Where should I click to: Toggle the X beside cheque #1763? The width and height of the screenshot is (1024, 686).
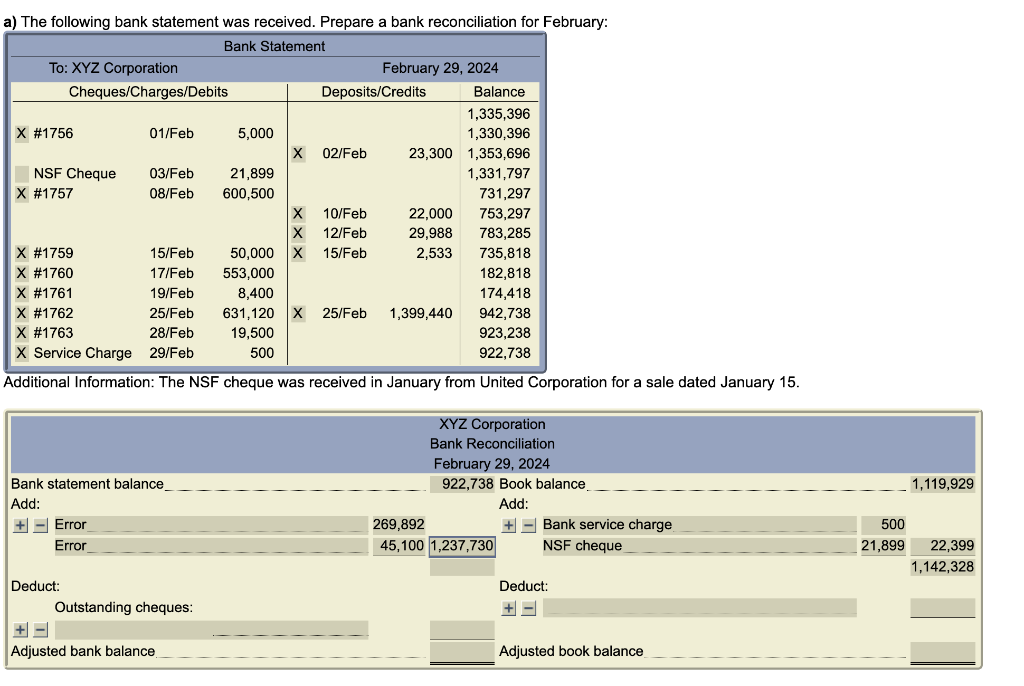[21, 333]
